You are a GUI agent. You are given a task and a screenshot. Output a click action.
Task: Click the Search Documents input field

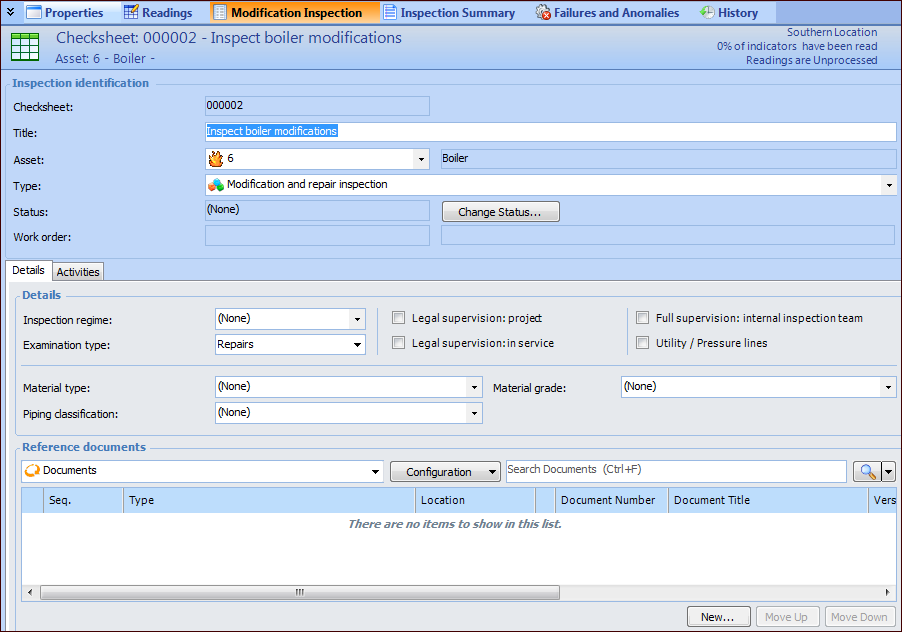(675, 471)
